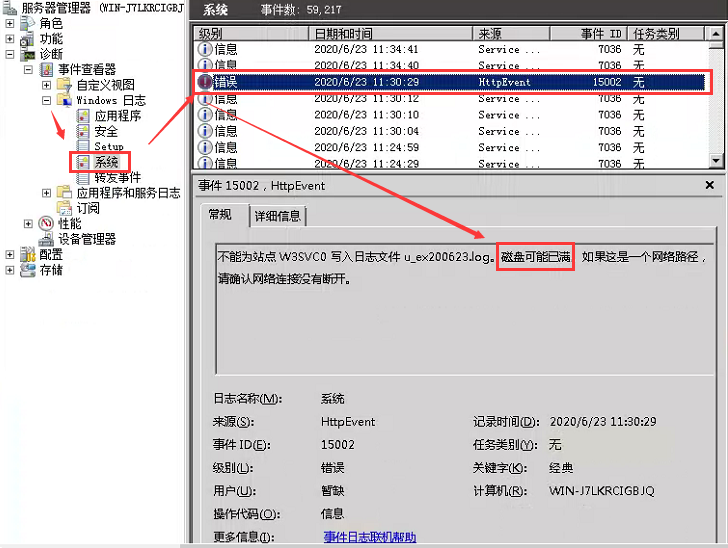
Task: Click the 性能 (Performance) icon
Action: pyautogui.click(x=46, y=224)
